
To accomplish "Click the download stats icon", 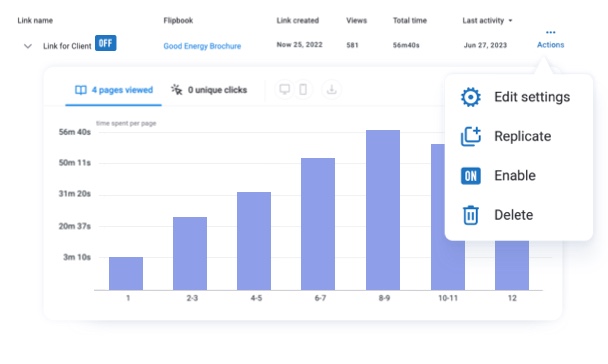I will click(332, 90).
